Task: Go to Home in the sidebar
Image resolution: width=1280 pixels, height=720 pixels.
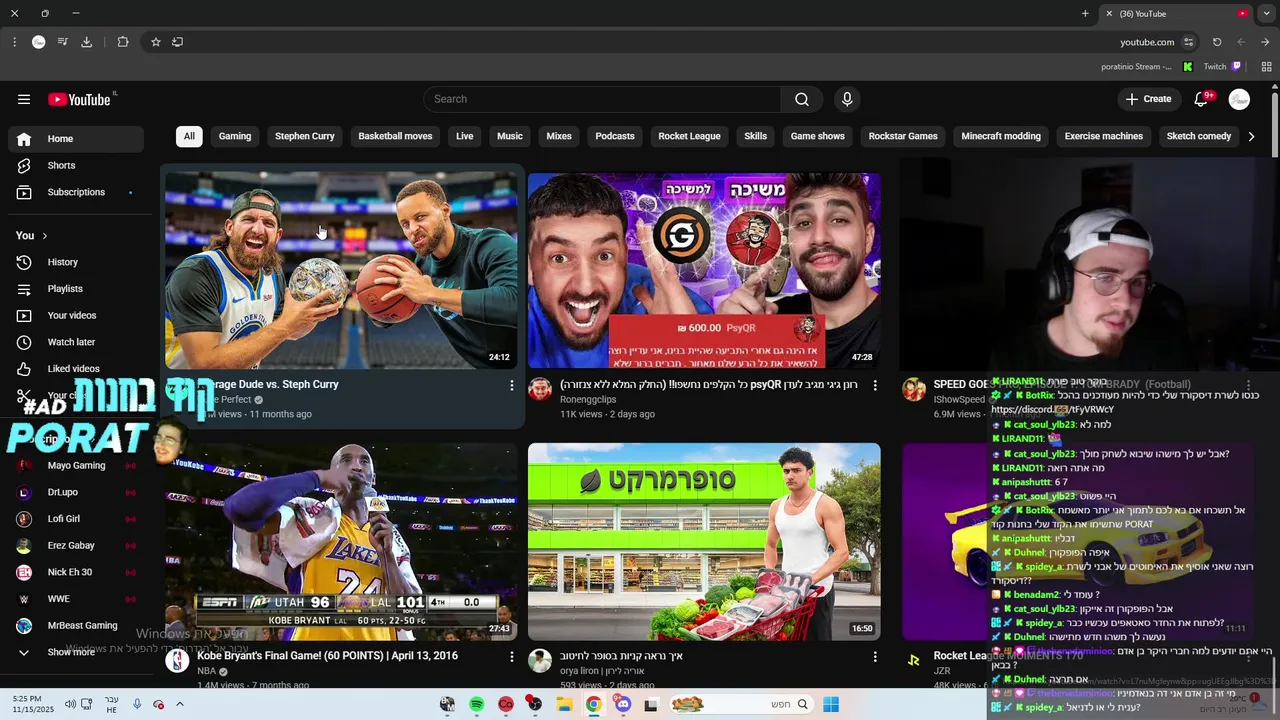Action: coord(76,139)
